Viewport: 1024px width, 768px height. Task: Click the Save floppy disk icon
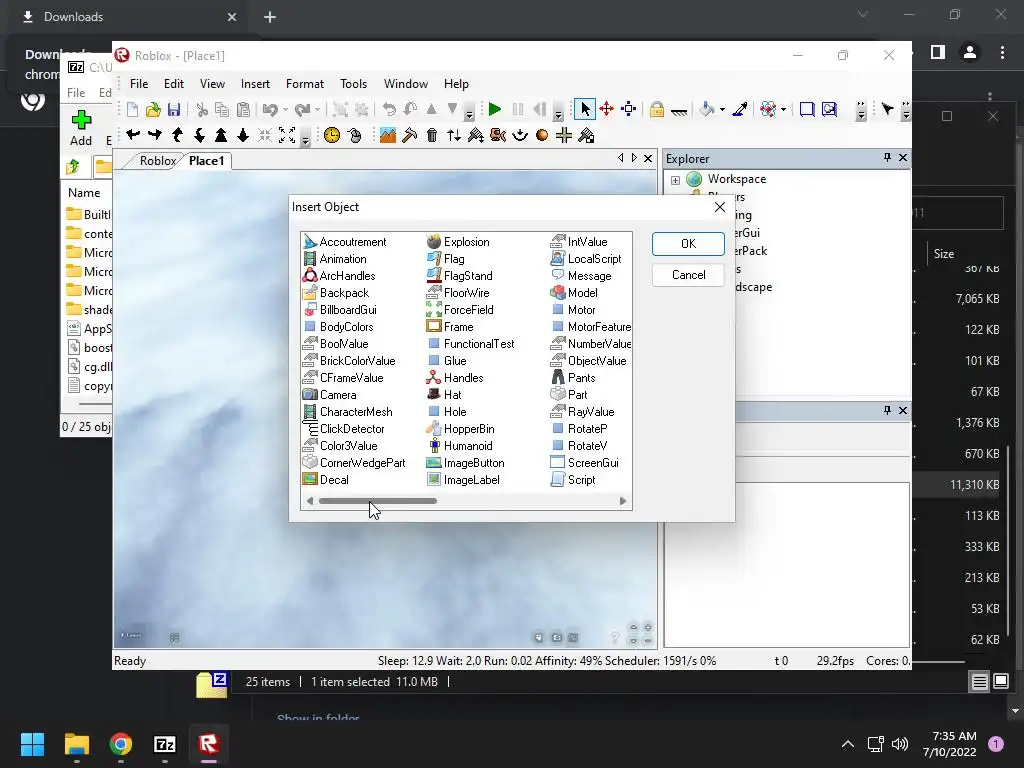(x=174, y=110)
